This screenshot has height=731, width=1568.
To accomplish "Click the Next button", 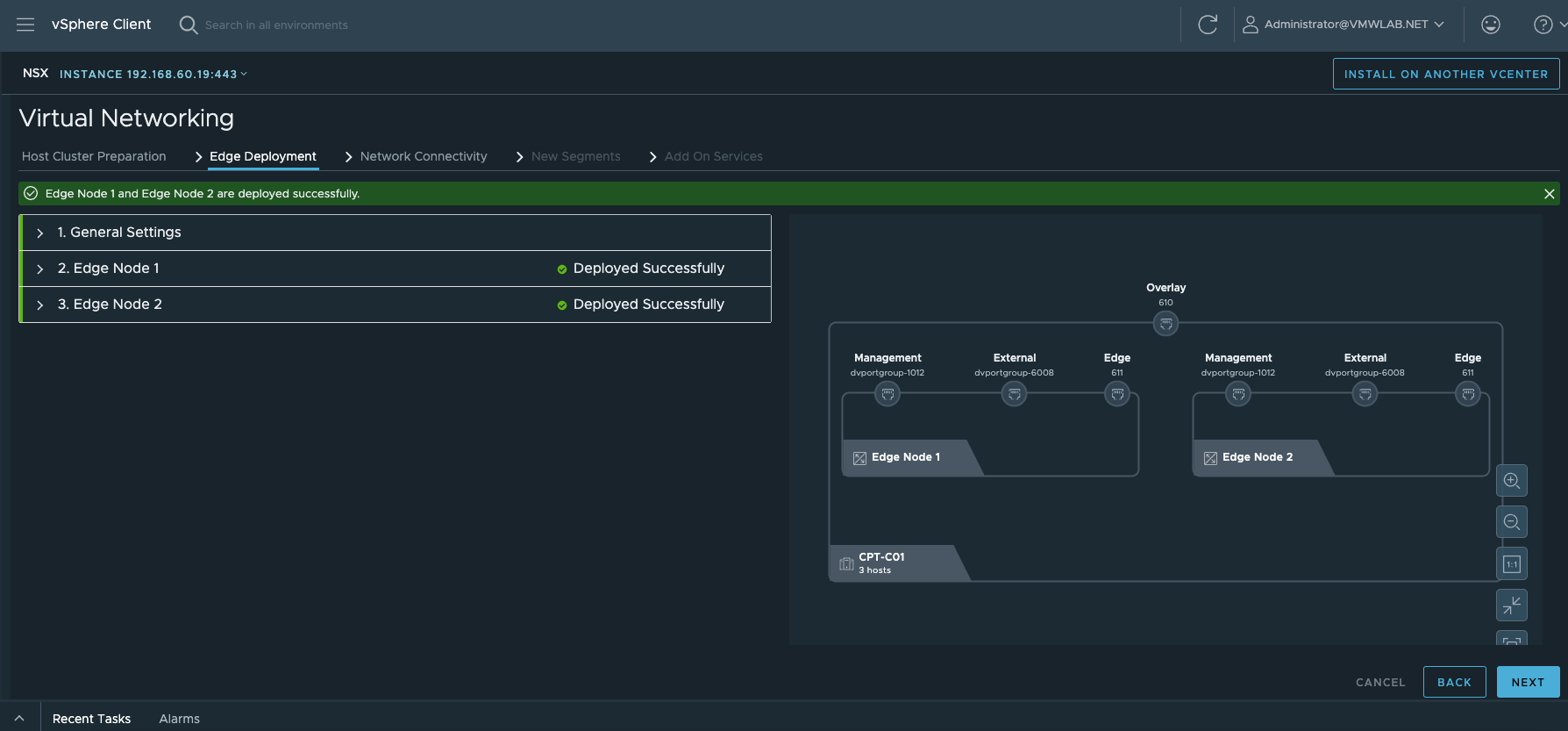I will click(1528, 682).
